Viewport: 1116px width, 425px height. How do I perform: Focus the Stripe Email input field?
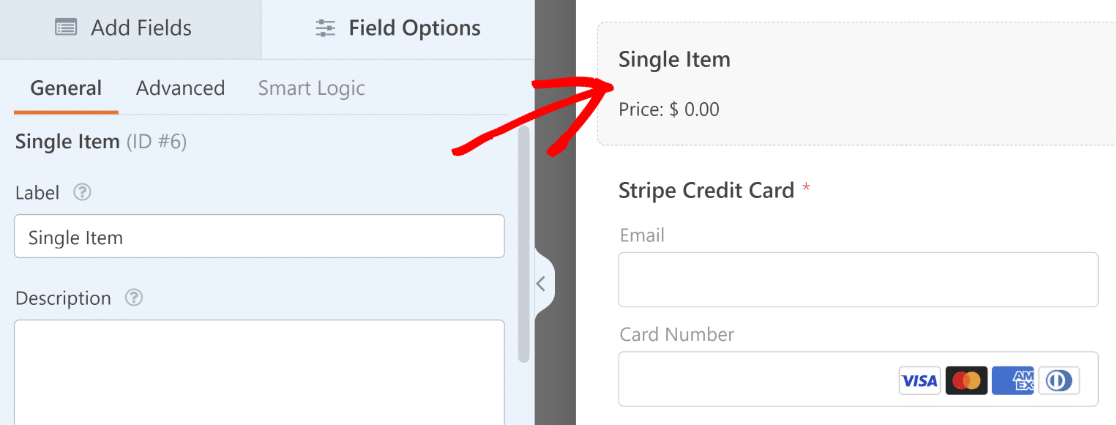coord(858,279)
